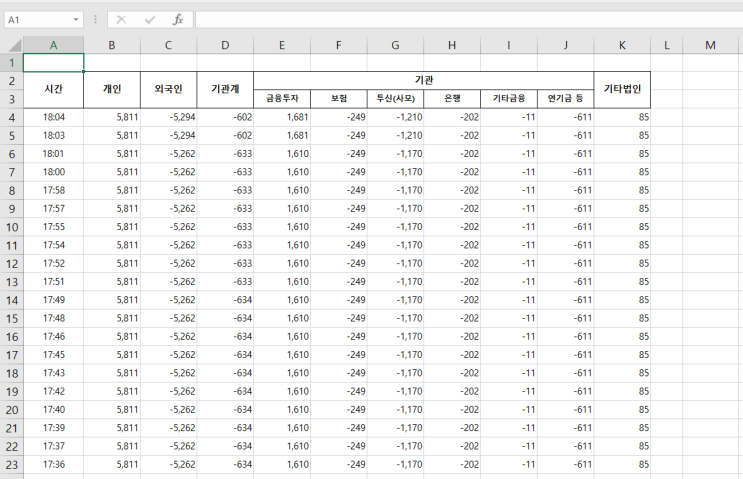Click the Name Box showing A1
Screen dimensions: 743x479
pyautogui.click(x=44, y=19)
